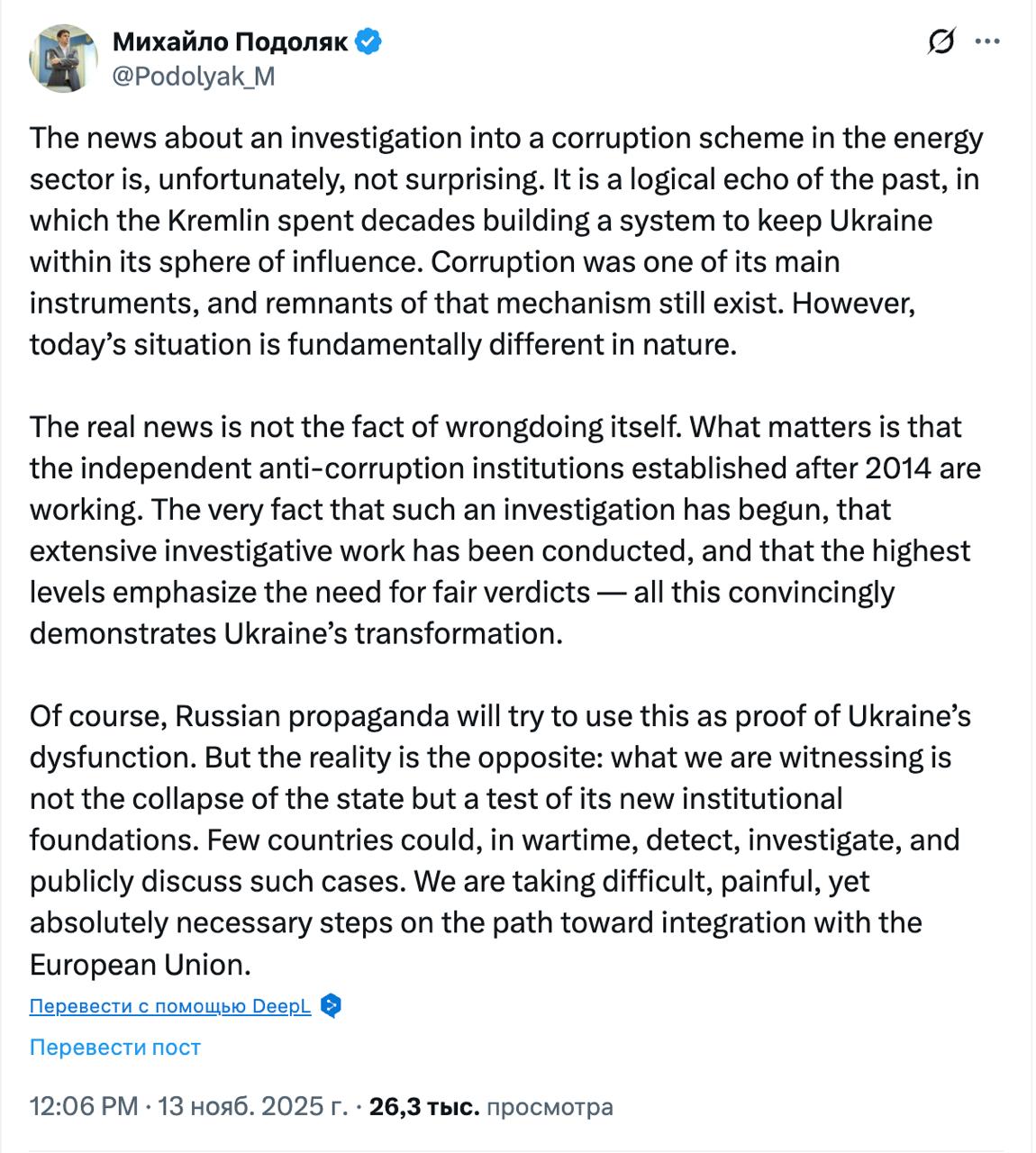Viewport: 1036px width, 1153px height.
Task: Click the word 'European Union' in the post
Action: [x=140, y=964]
